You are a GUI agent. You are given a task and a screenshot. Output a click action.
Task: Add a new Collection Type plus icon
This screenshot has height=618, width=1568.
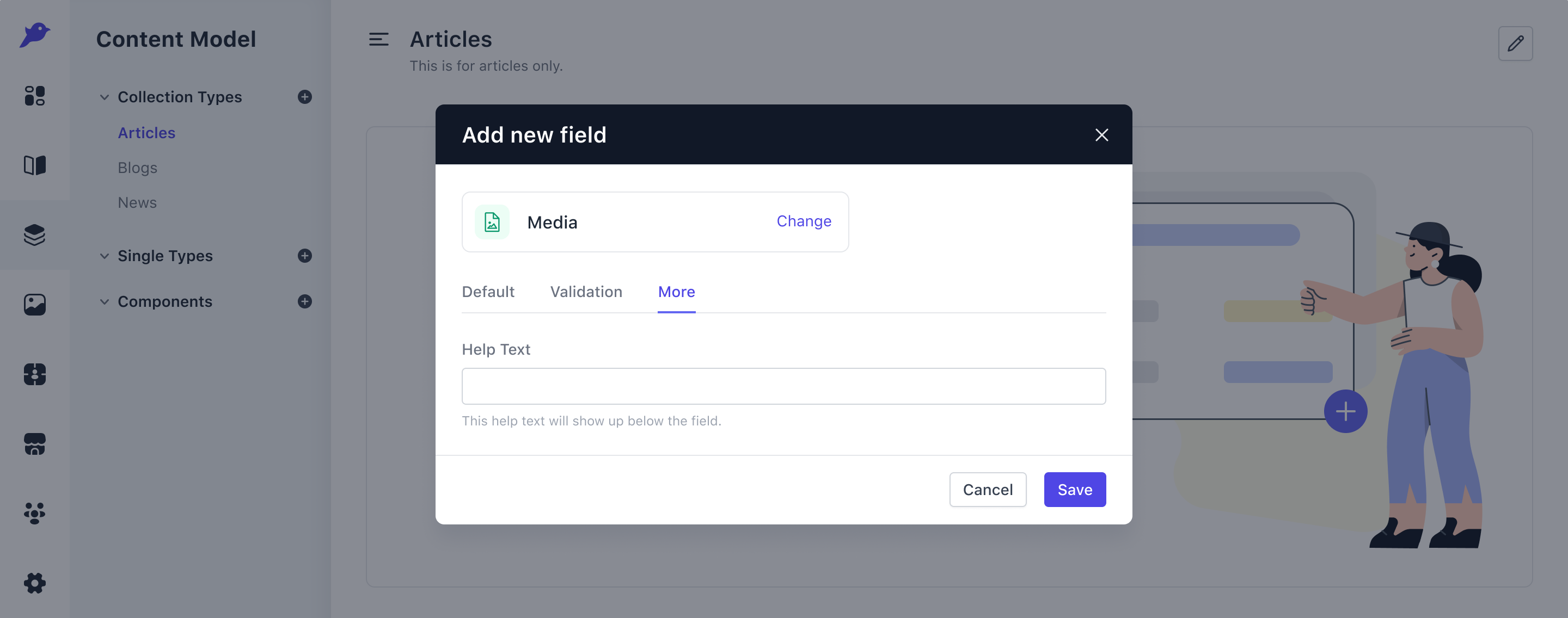[x=305, y=97]
